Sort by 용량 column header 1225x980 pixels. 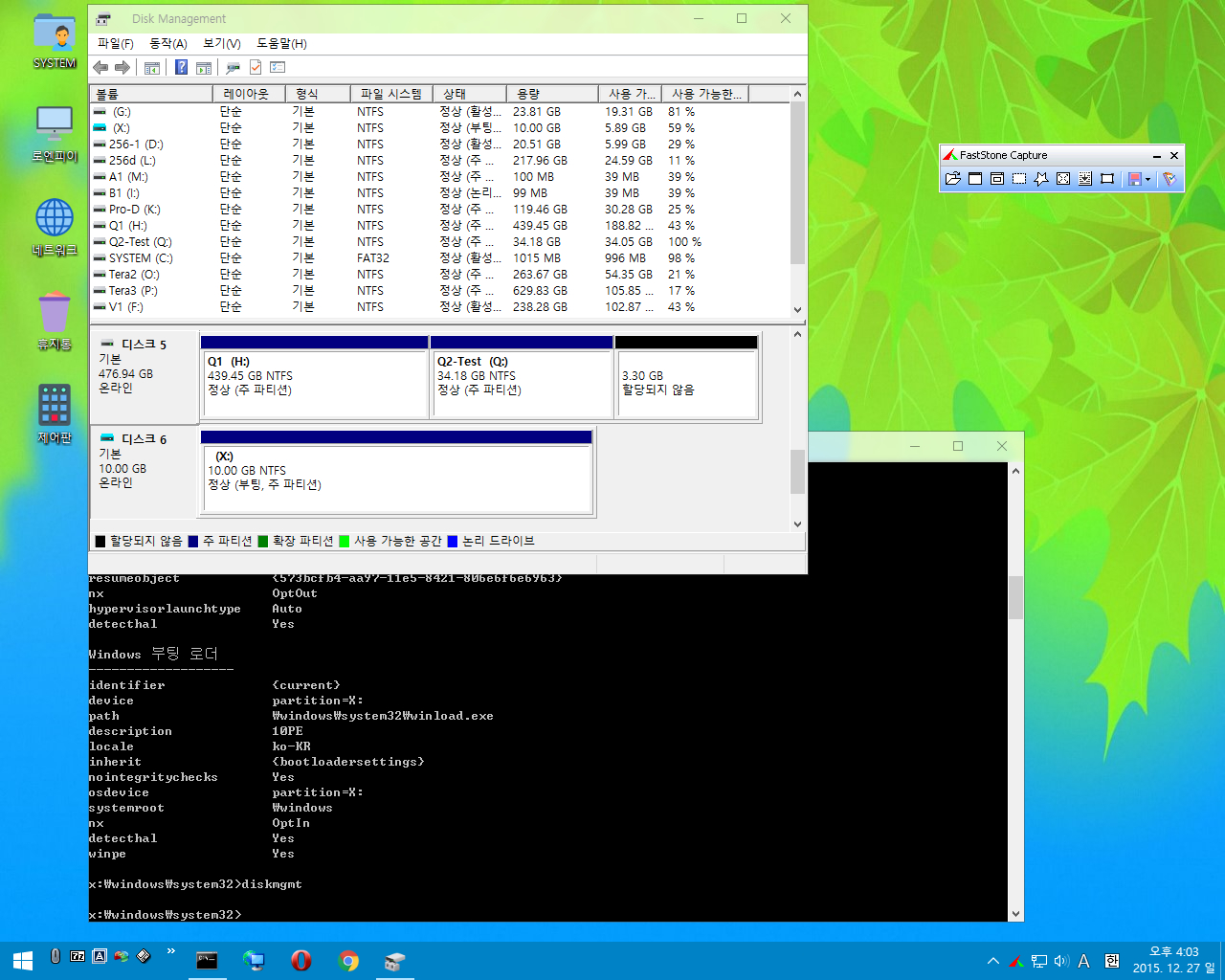pos(551,94)
